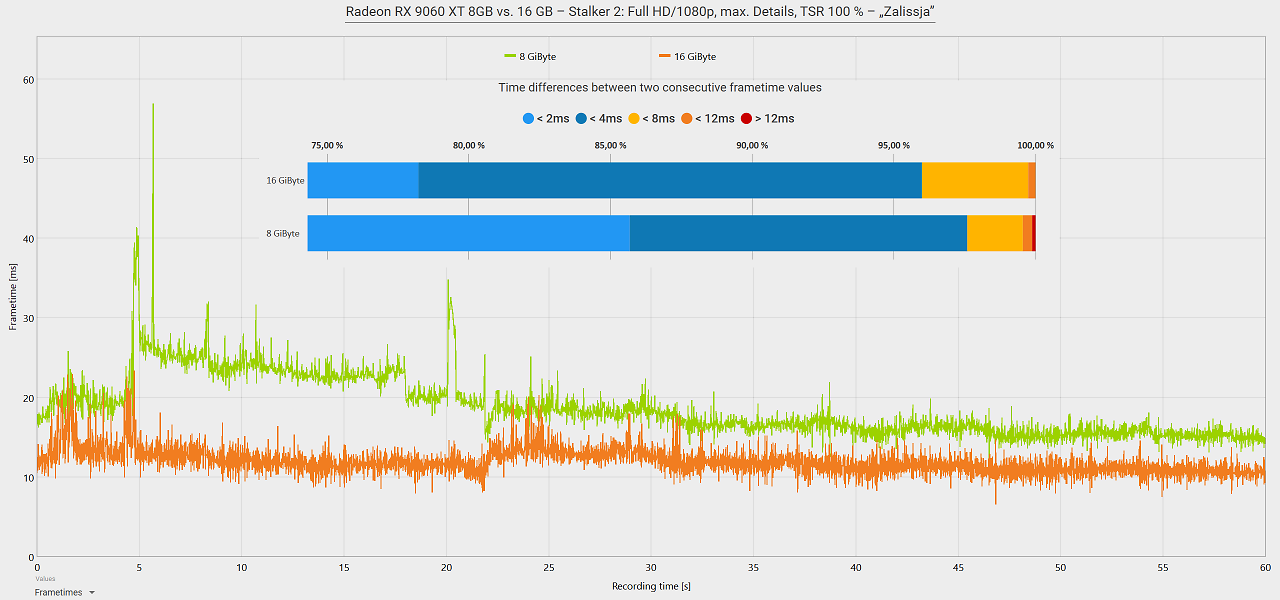Select the 16 GiByte yellow bar segment
This screenshot has width=1280, height=600.
[x=975, y=180]
